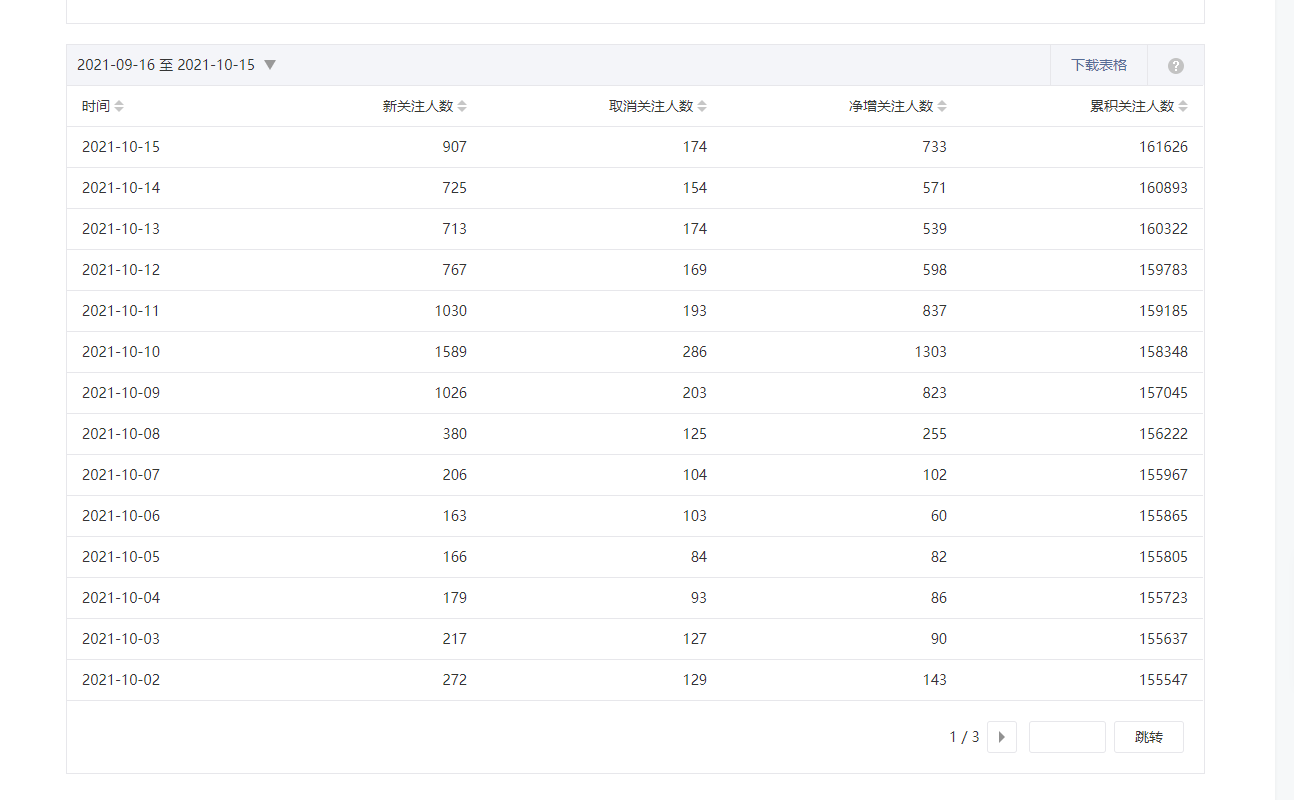The width and height of the screenshot is (1294, 800).
Task: Click the 2021-10-02 row date
Action: pyautogui.click(x=121, y=680)
